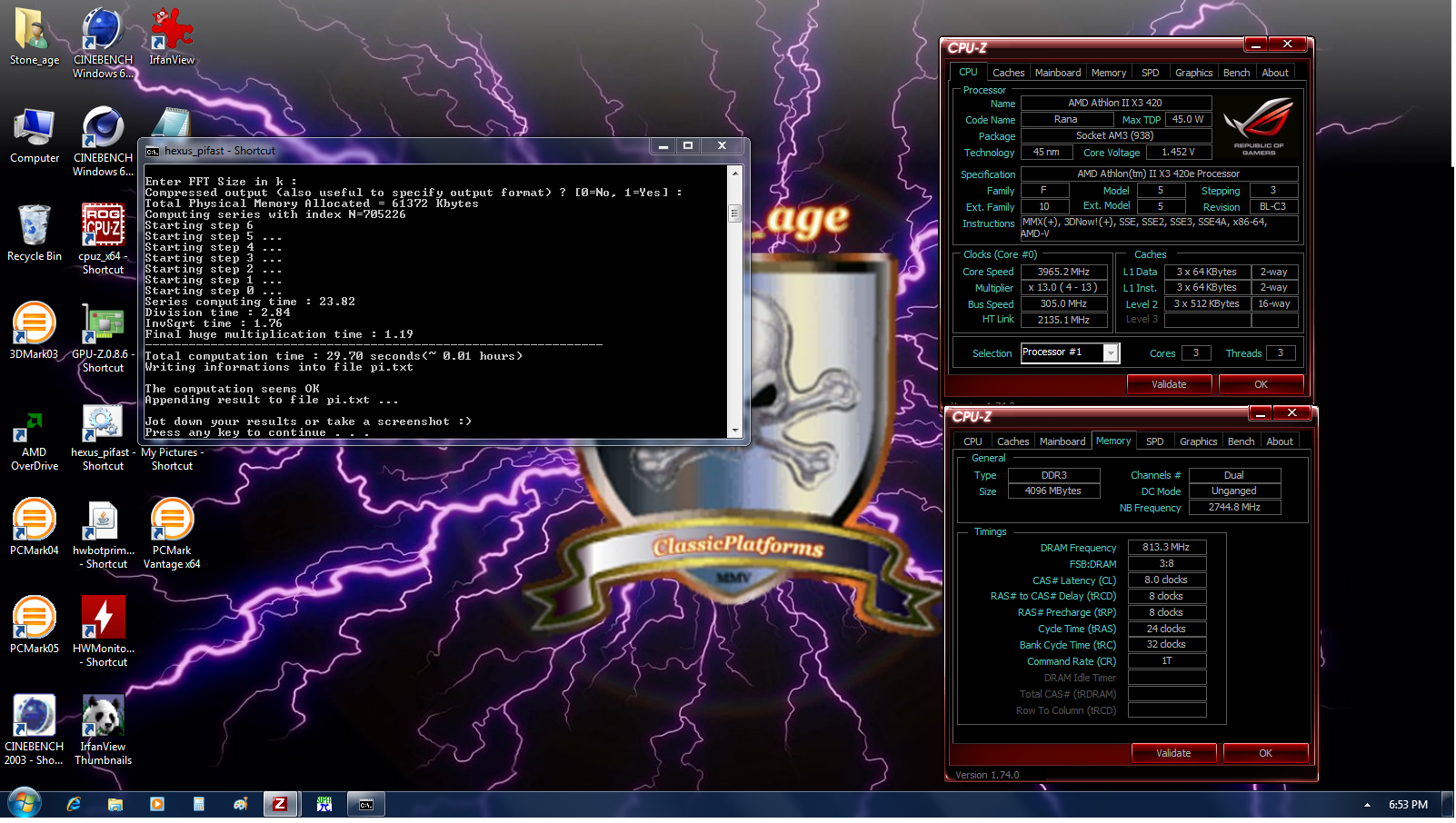
Task: Select SPD tab in lower CPU-Z window
Action: pos(1155,441)
